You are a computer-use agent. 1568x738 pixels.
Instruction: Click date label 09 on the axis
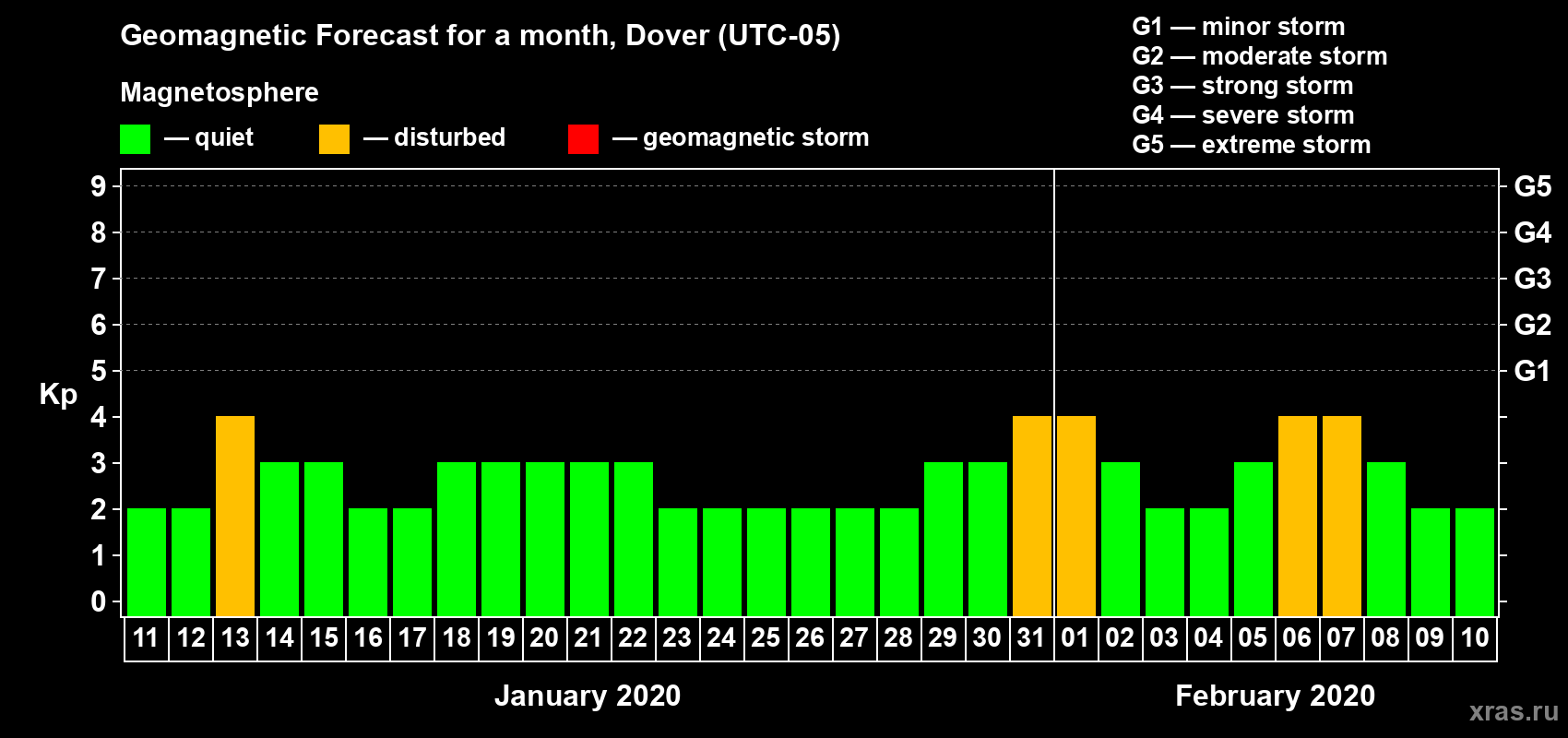click(1431, 638)
